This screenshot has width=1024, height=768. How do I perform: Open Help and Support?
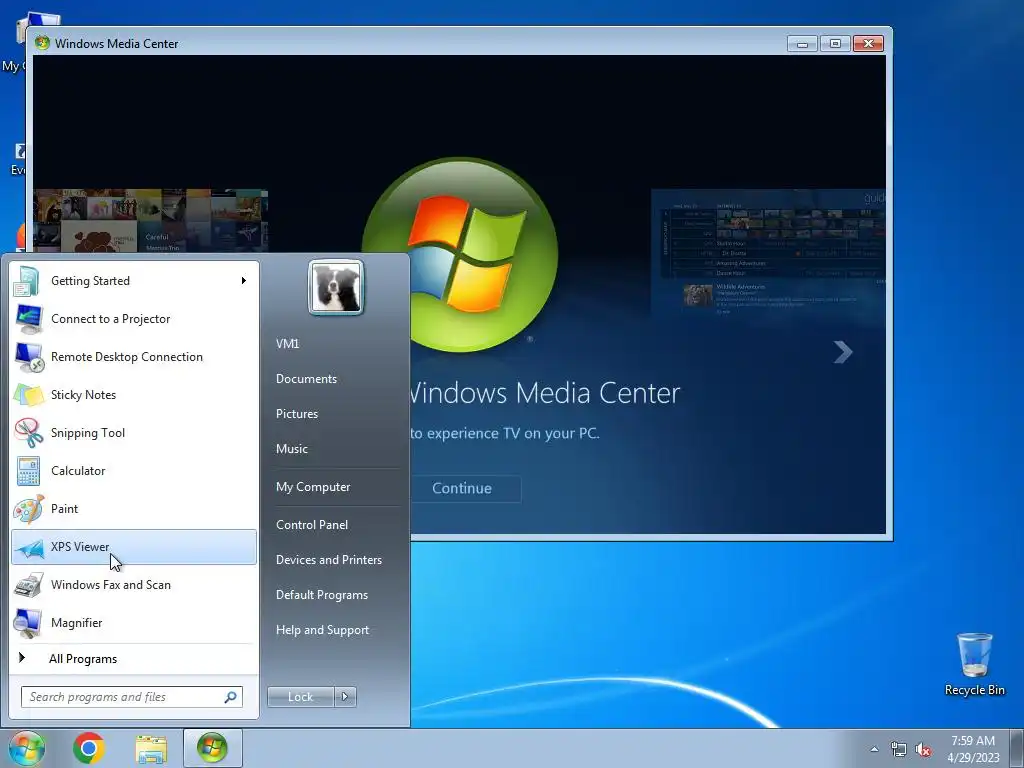click(x=322, y=630)
